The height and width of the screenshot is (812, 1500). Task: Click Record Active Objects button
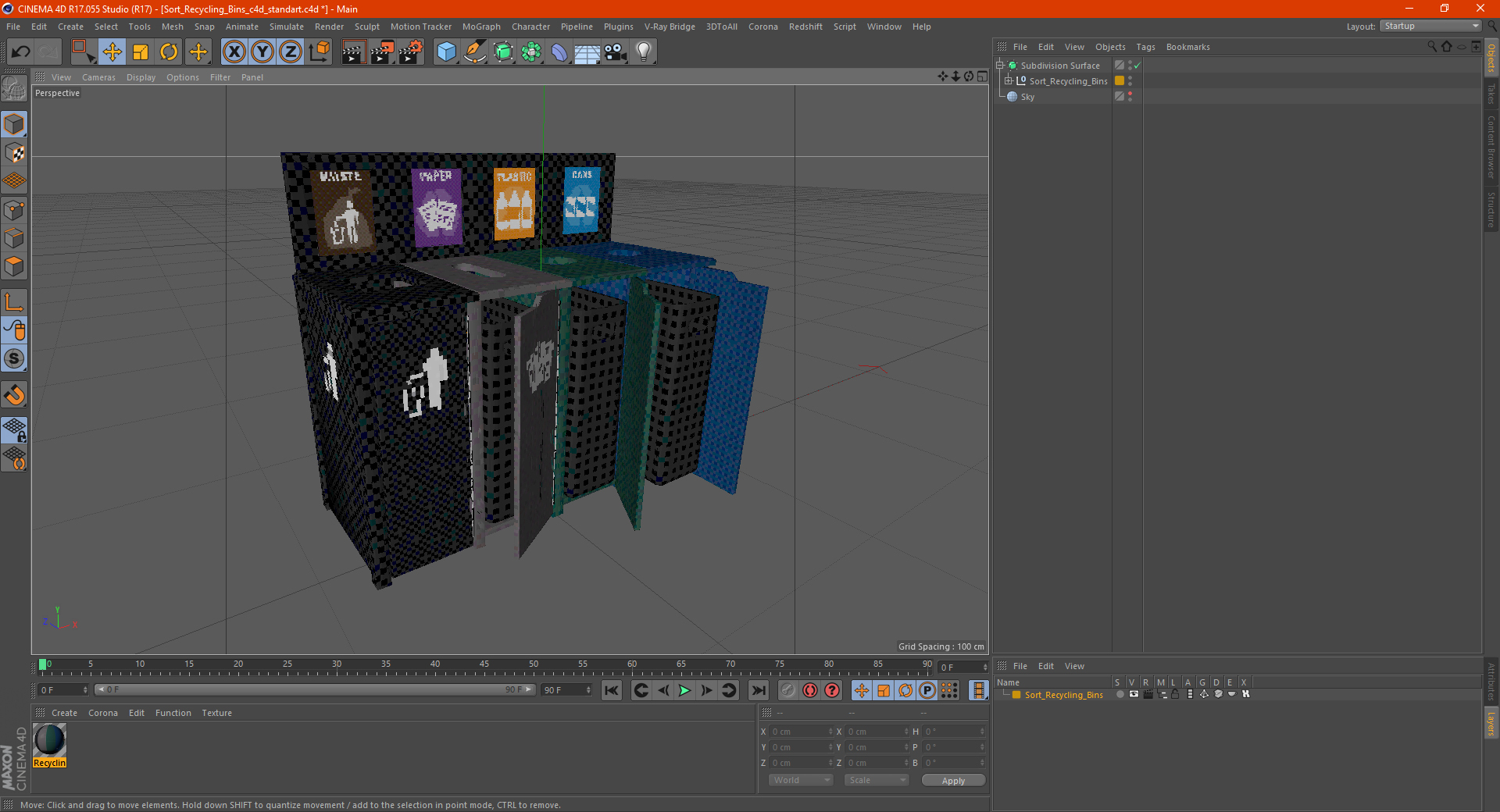pos(788,690)
